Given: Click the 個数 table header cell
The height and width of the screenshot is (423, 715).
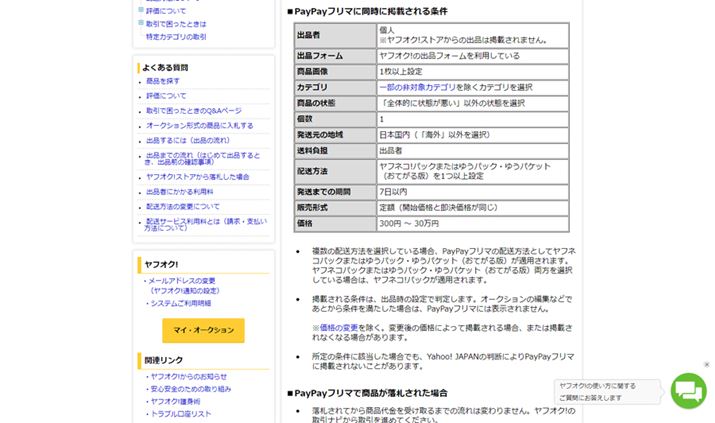Looking at the screenshot, I should (x=336, y=119).
